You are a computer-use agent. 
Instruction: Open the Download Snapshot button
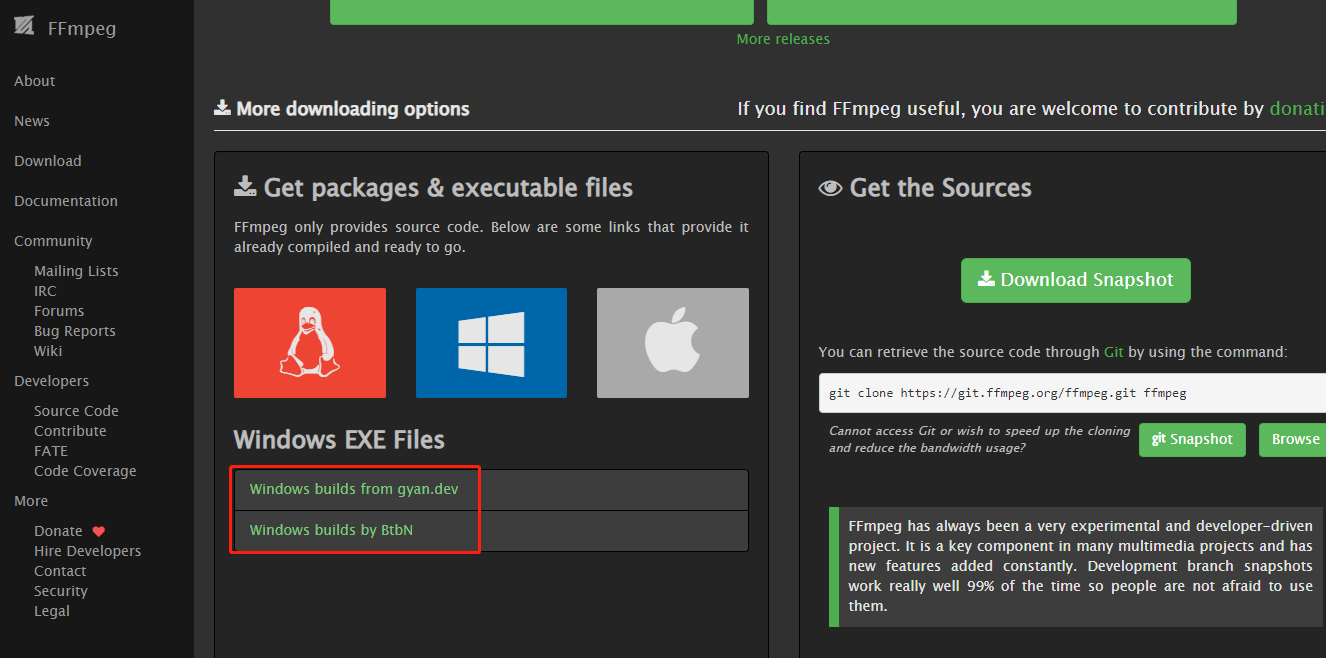tap(1075, 280)
